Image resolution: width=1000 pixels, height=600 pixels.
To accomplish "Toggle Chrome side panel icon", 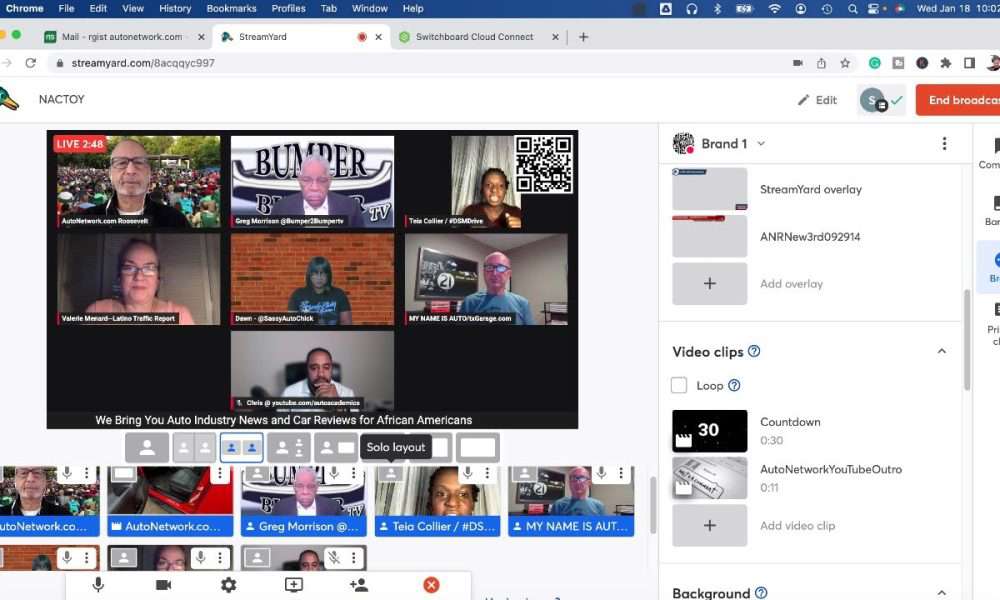I will click(969, 63).
